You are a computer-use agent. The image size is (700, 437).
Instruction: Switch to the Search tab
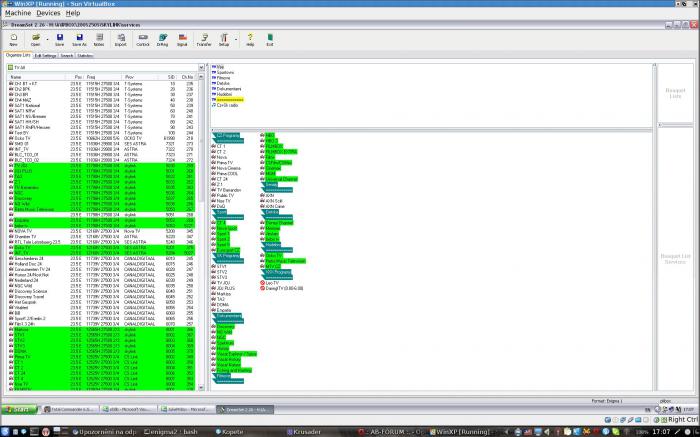pos(67,56)
